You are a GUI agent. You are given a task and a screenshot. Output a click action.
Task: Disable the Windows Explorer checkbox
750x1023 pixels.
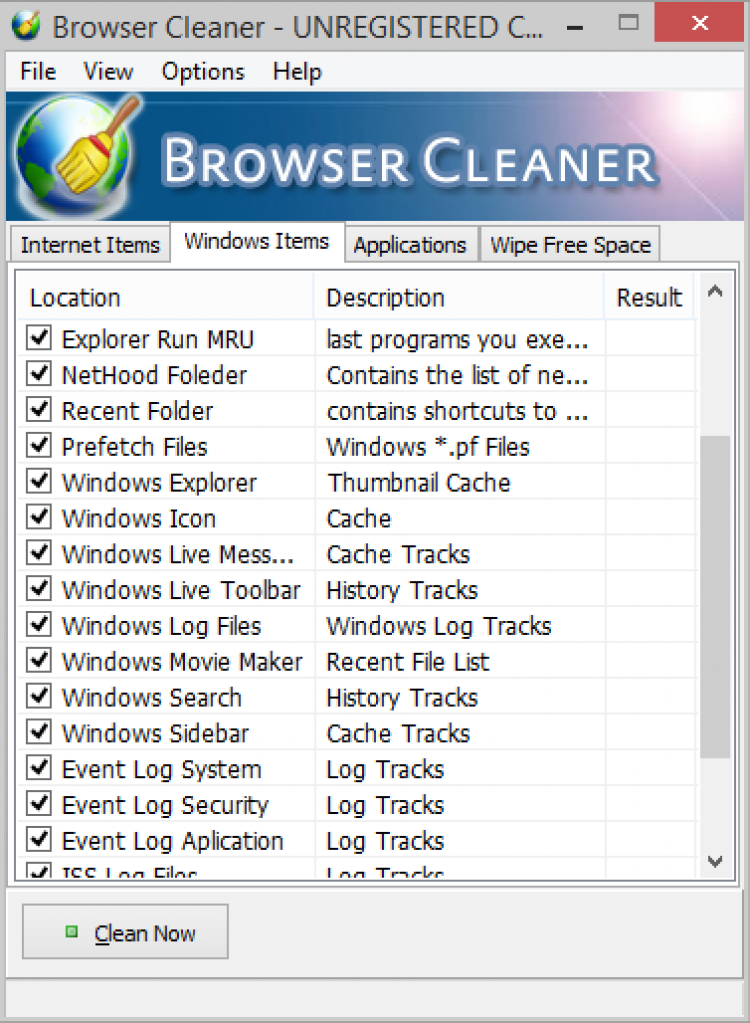(x=39, y=481)
